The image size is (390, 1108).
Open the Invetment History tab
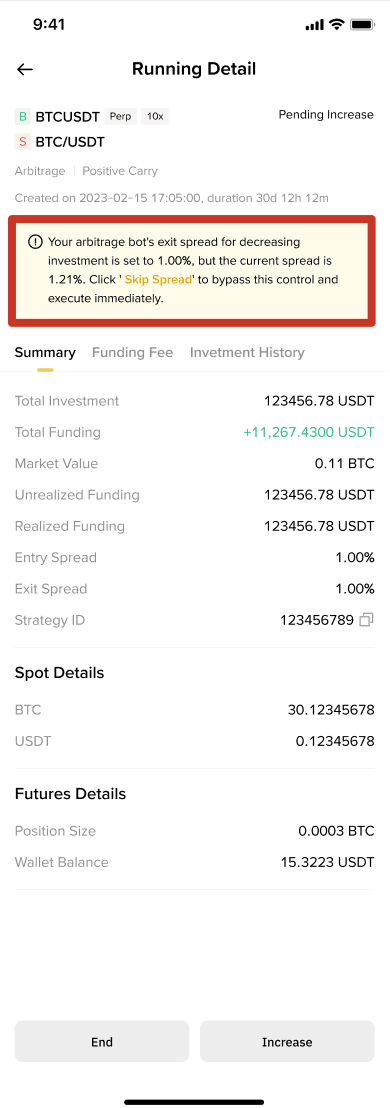[247, 352]
